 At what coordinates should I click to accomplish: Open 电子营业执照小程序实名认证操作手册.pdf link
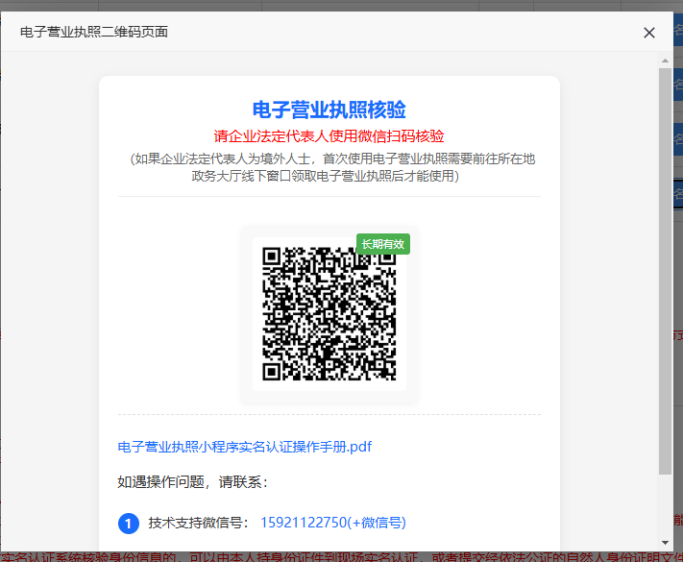click(x=245, y=447)
